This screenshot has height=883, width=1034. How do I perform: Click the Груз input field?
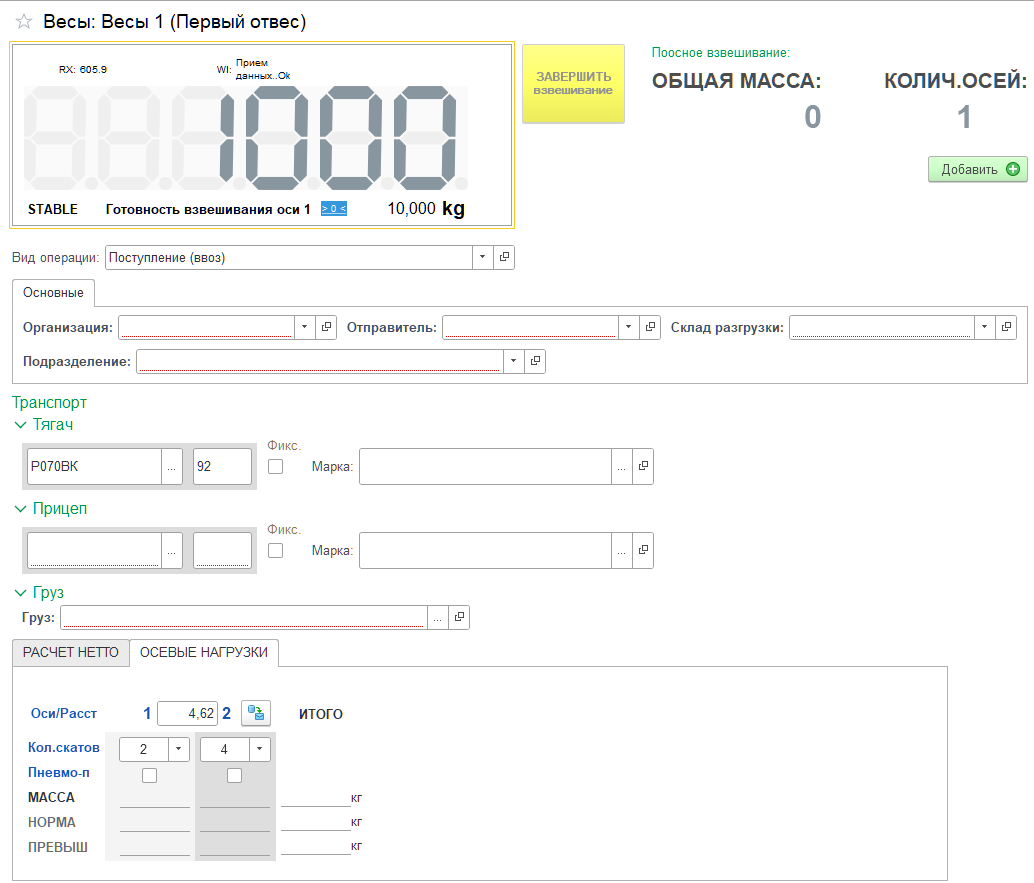(243, 617)
